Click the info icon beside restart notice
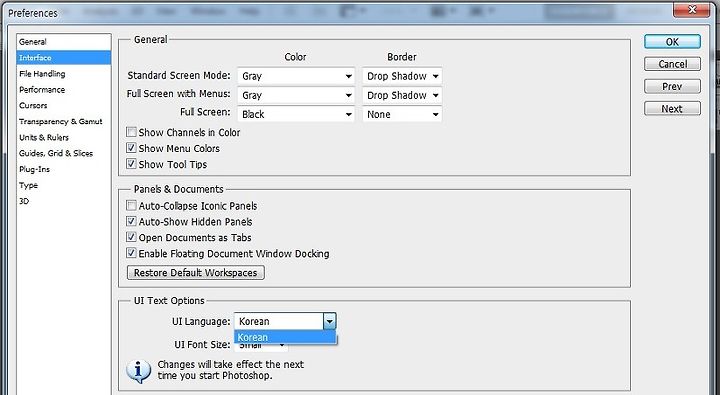The width and height of the screenshot is (720, 395). [139, 371]
